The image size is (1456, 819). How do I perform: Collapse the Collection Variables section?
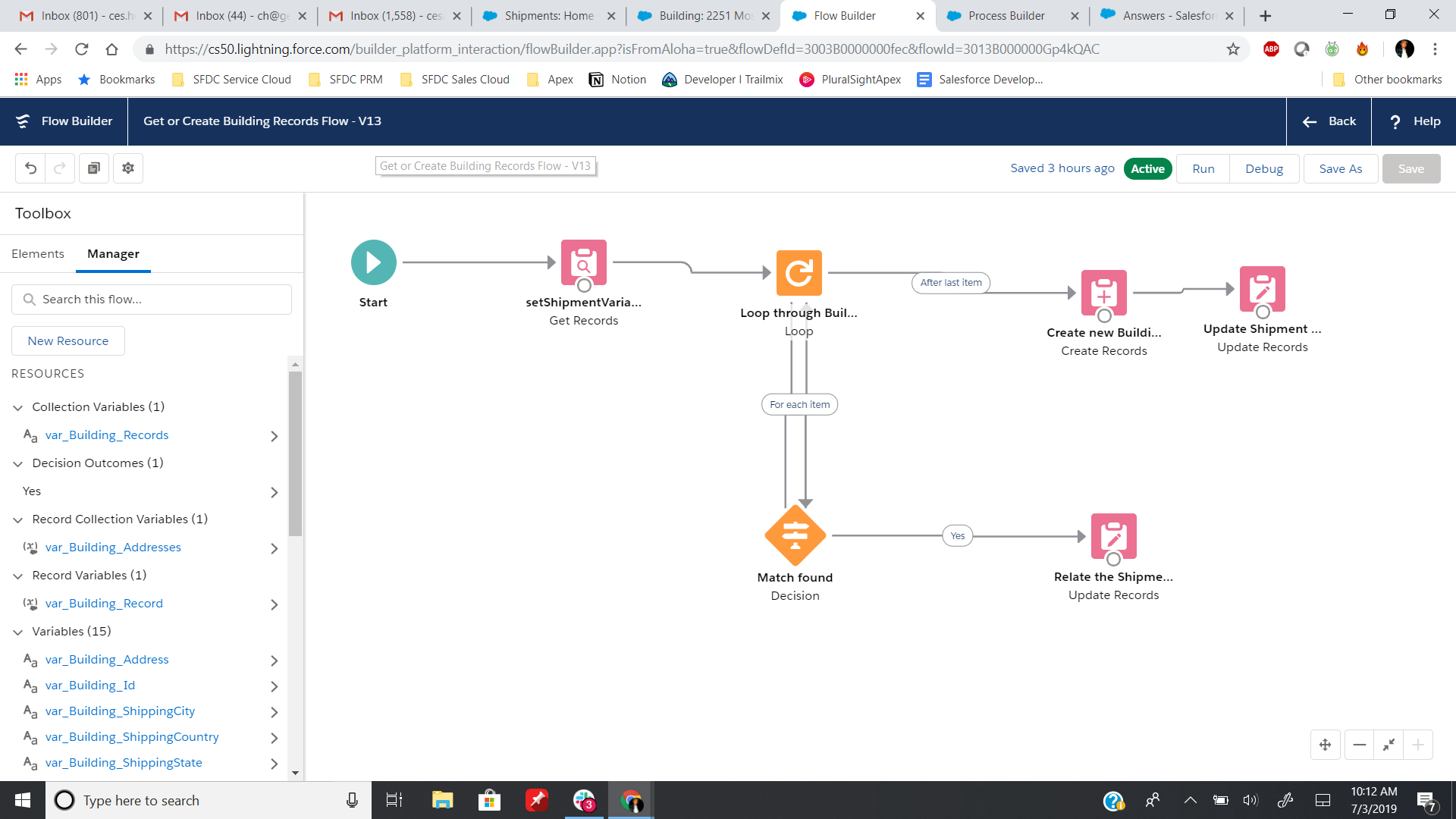pyautogui.click(x=18, y=407)
